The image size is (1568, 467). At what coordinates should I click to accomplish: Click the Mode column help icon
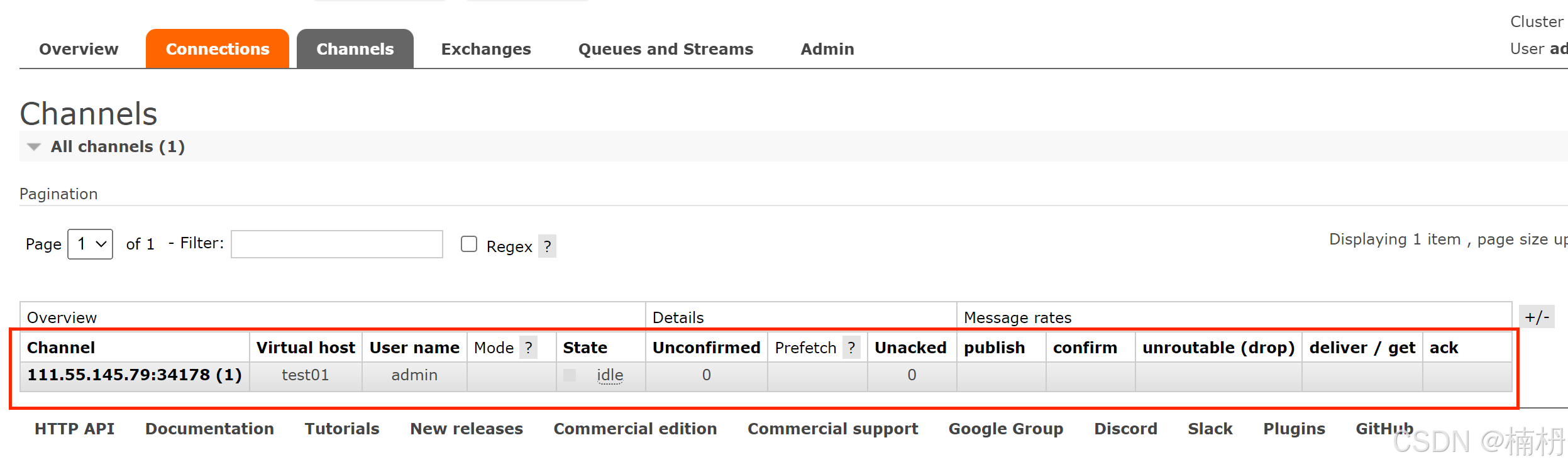click(529, 348)
